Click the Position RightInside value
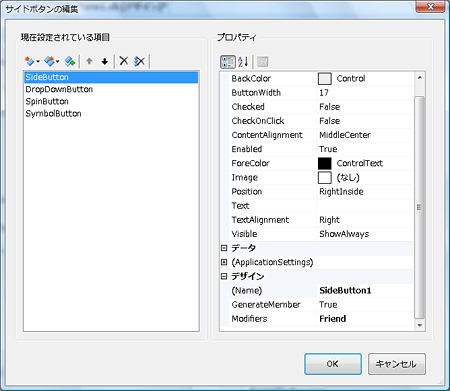The width and height of the screenshot is (450, 391). [365, 192]
